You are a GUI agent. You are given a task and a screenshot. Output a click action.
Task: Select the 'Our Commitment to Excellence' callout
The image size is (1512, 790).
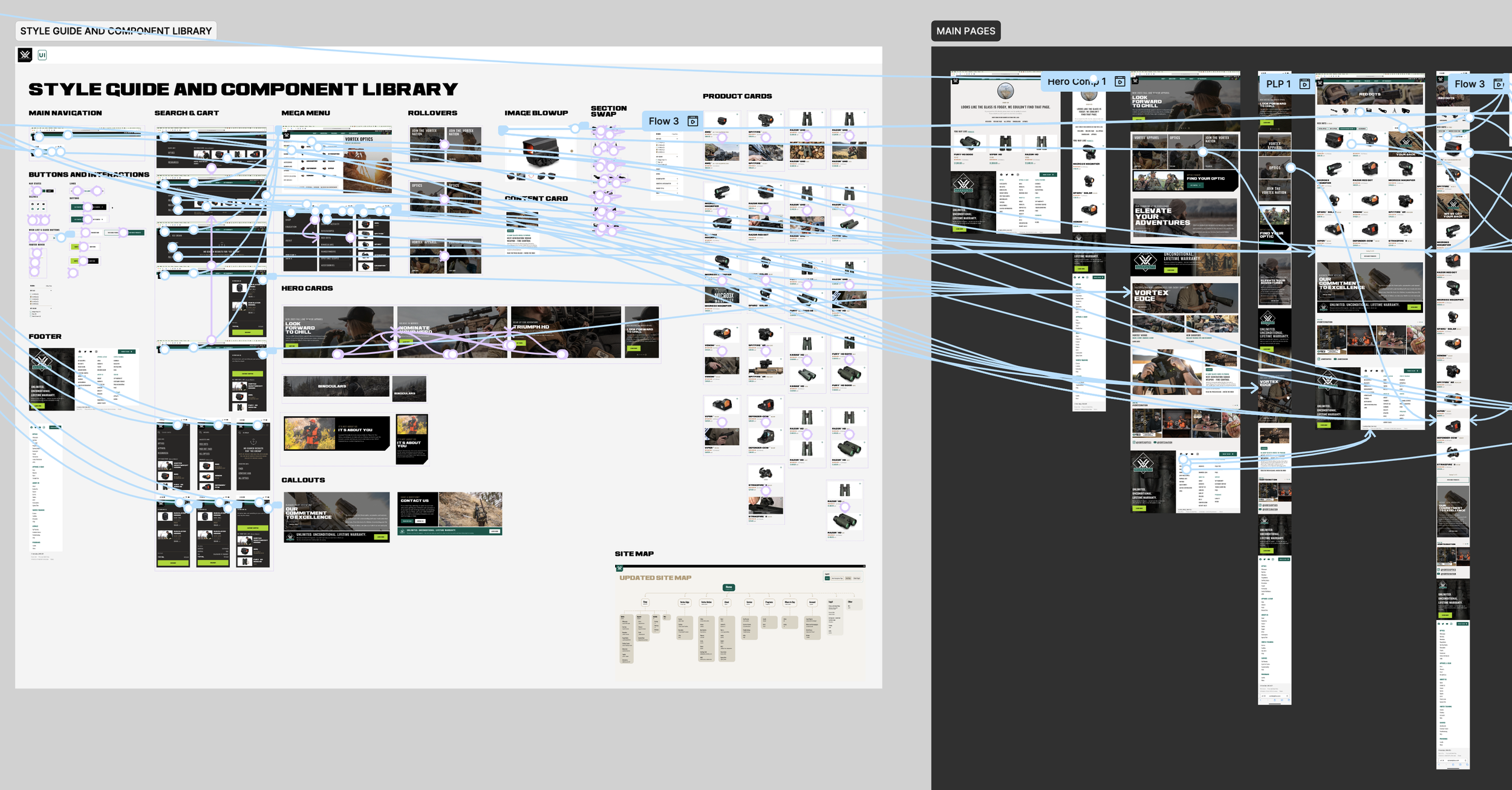coord(336,517)
